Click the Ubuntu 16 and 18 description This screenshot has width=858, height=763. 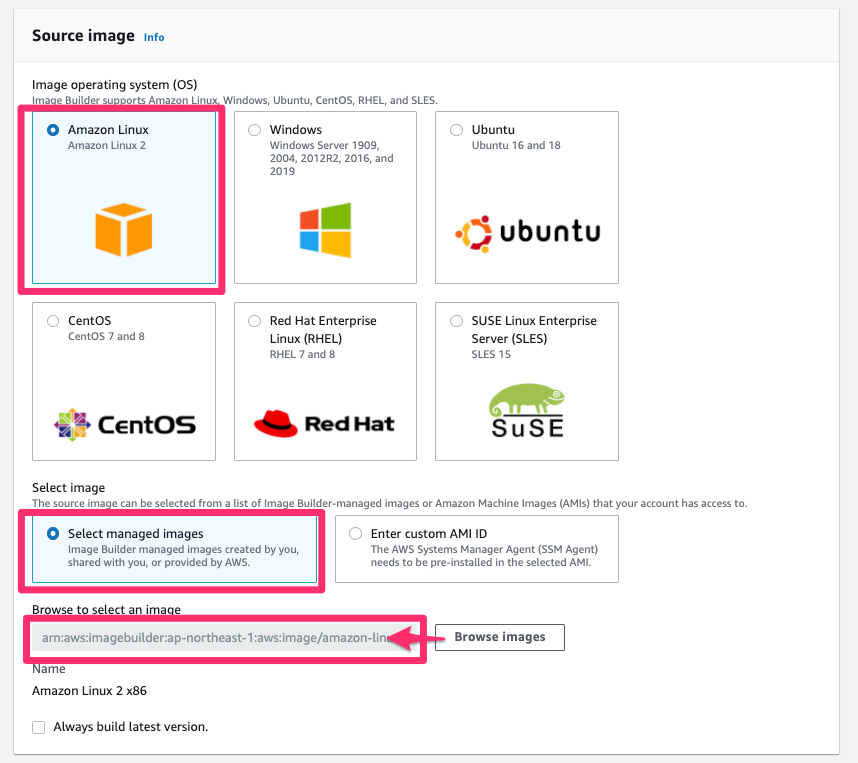click(516, 146)
